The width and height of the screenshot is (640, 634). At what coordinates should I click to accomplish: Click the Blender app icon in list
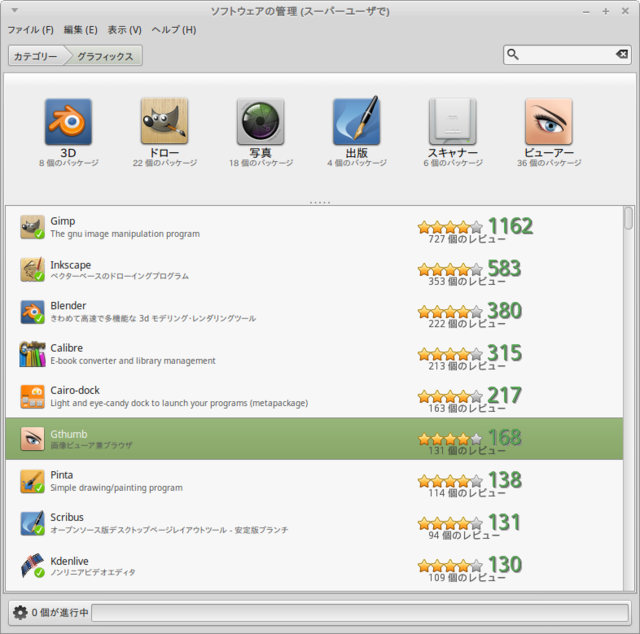click(32, 312)
